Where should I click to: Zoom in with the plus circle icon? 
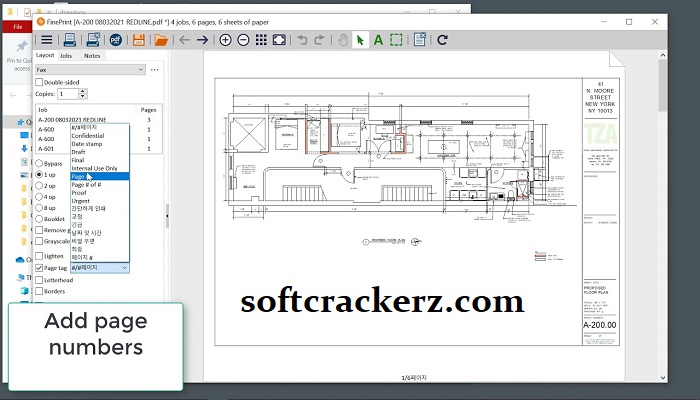[225, 40]
